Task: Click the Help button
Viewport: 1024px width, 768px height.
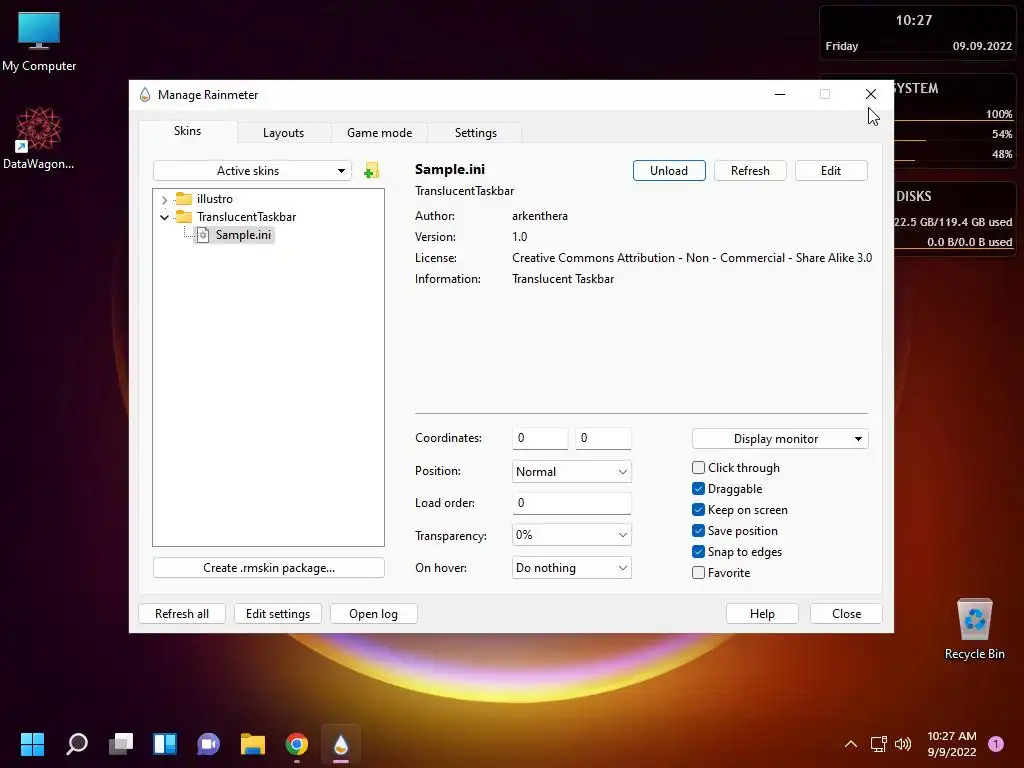Action: point(761,613)
